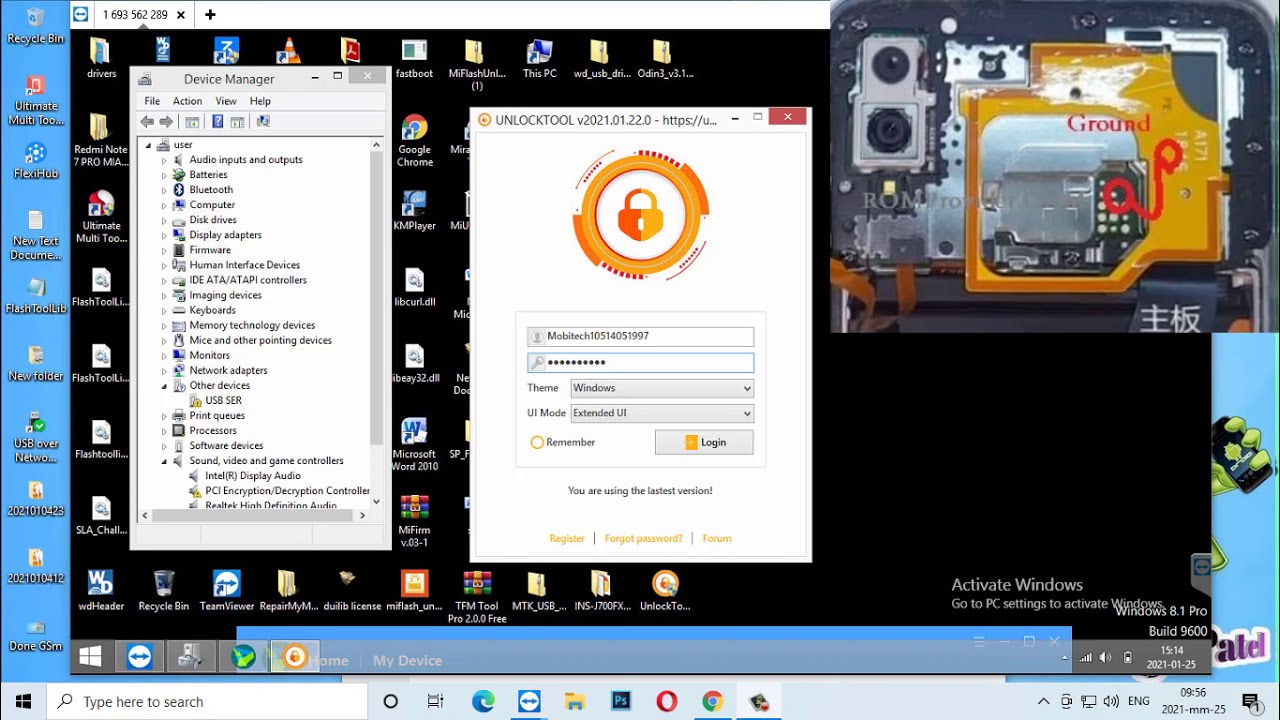Expand the Bluetooth tree node

tap(165, 190)
